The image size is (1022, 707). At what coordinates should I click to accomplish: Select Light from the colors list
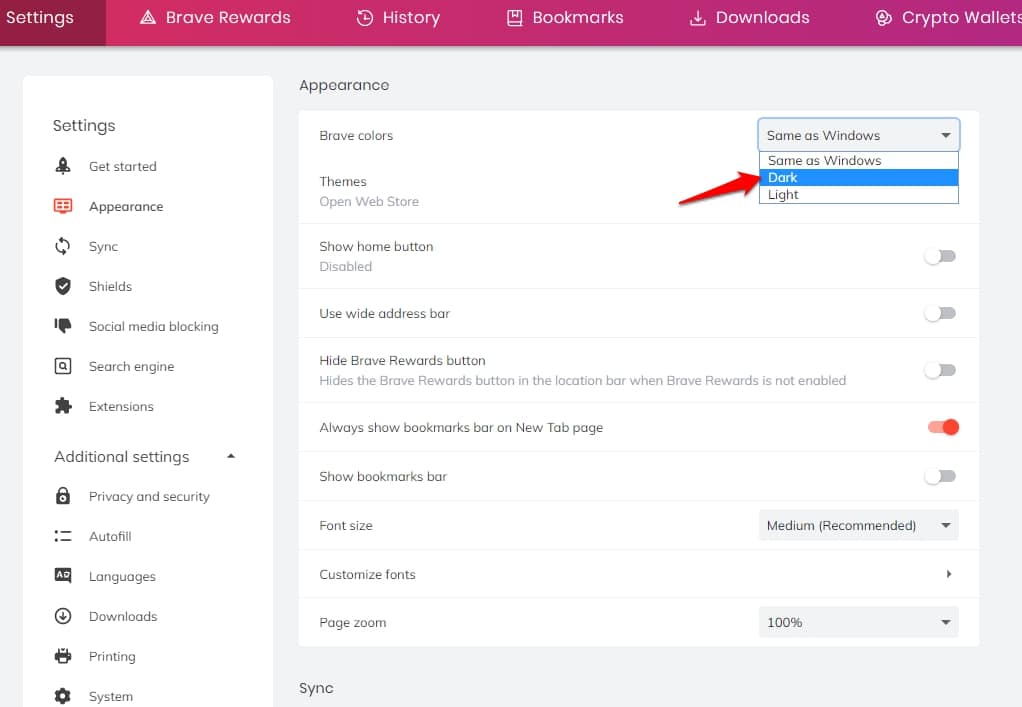click(x=858, y=194)
